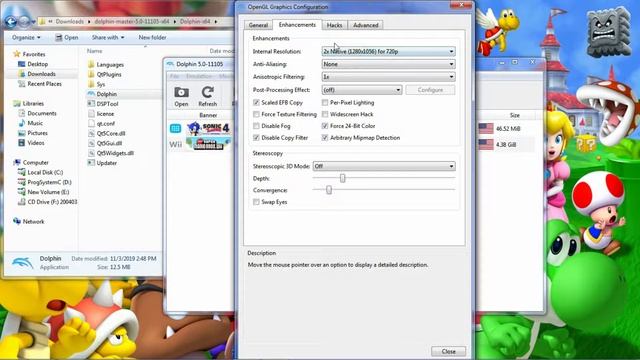Click the Banner column header
Image resolution: width=640 pixels, height=360 pixels.
pos(208,115)
